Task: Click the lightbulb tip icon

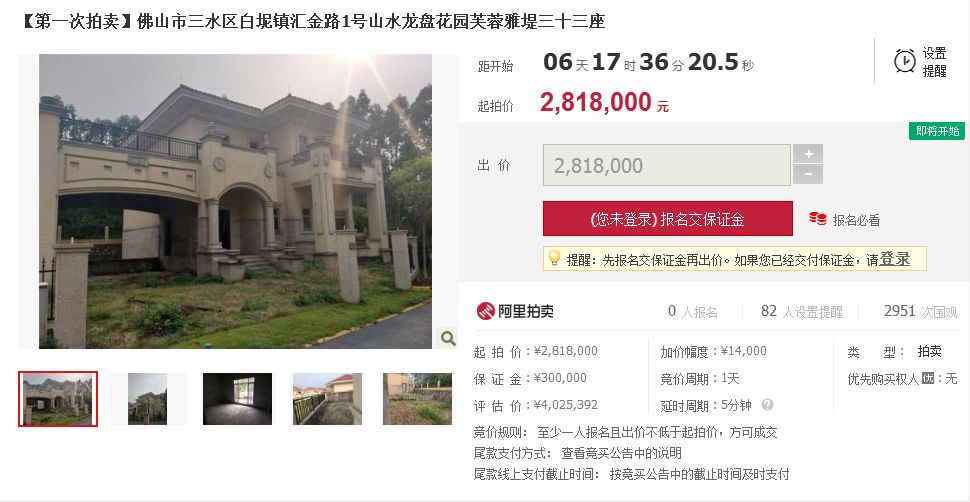Action: 554,258
